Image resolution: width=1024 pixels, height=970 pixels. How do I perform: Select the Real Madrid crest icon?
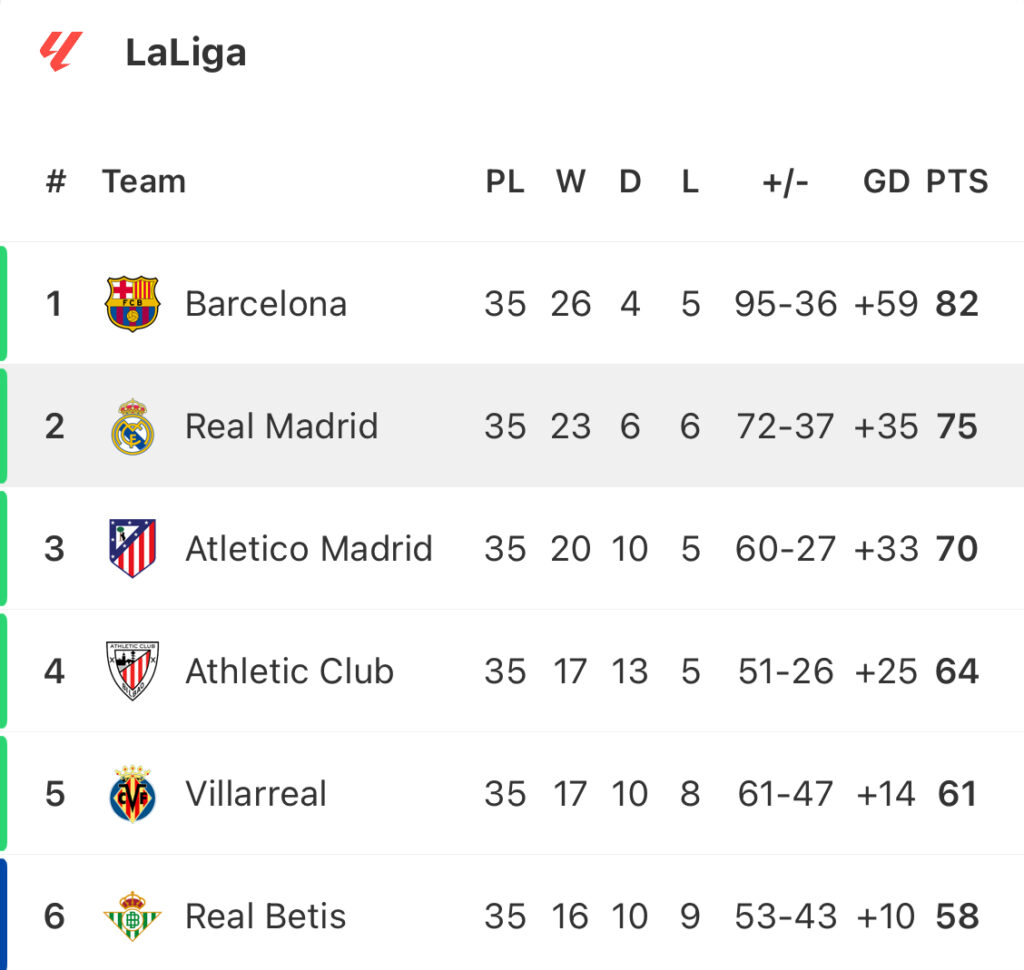coord(133,426)
